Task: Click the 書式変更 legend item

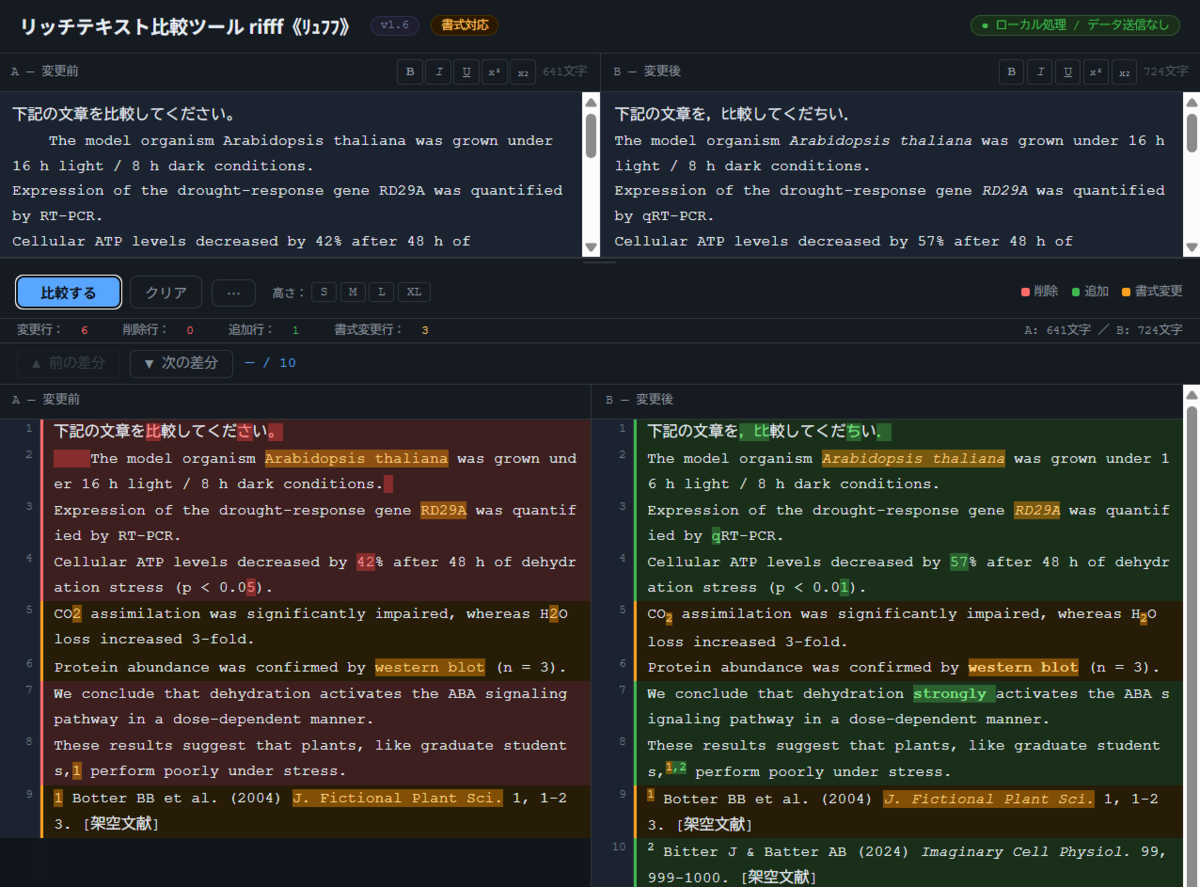Action: 1152,291
